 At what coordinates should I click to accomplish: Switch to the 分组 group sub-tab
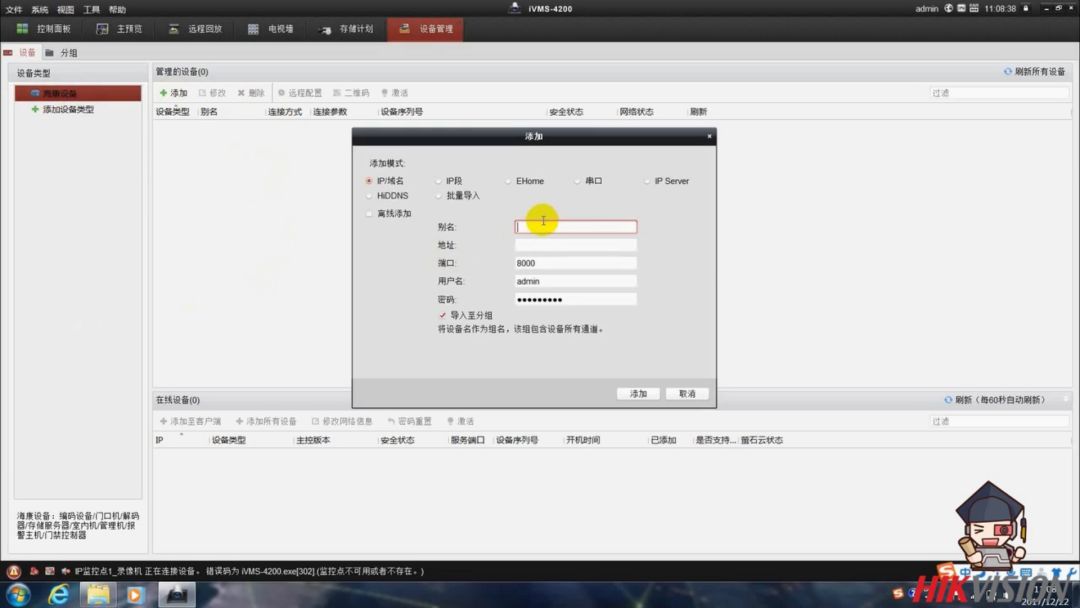click(x=62, y=53)
